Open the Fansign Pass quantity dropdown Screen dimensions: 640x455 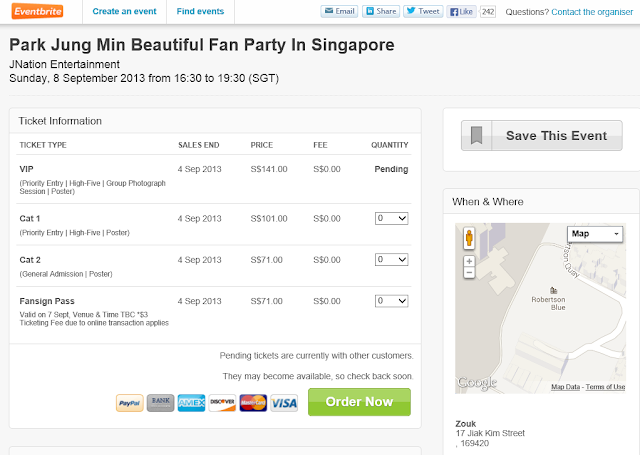click(391, 300)
